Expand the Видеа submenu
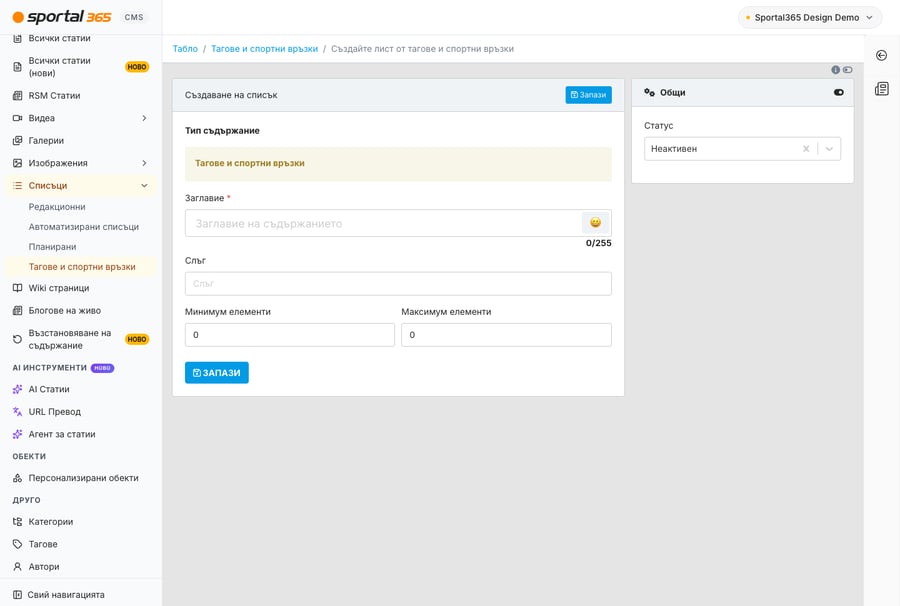Screen dimensions: 900x606 [144, 118]
